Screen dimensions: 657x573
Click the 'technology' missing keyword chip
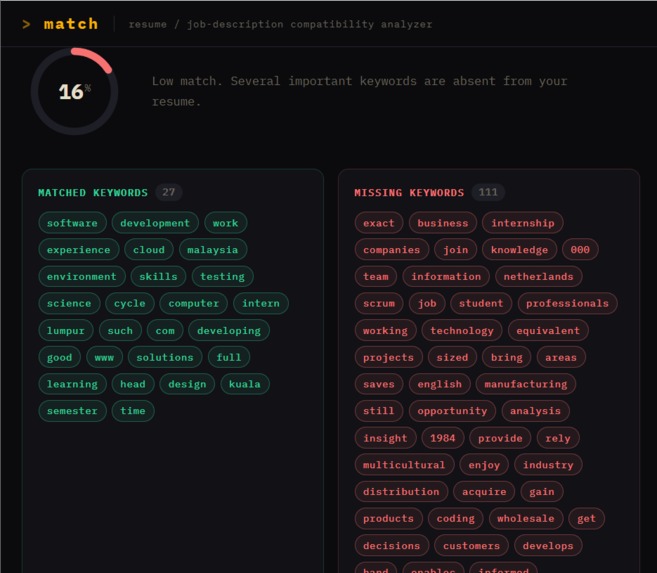462,330
